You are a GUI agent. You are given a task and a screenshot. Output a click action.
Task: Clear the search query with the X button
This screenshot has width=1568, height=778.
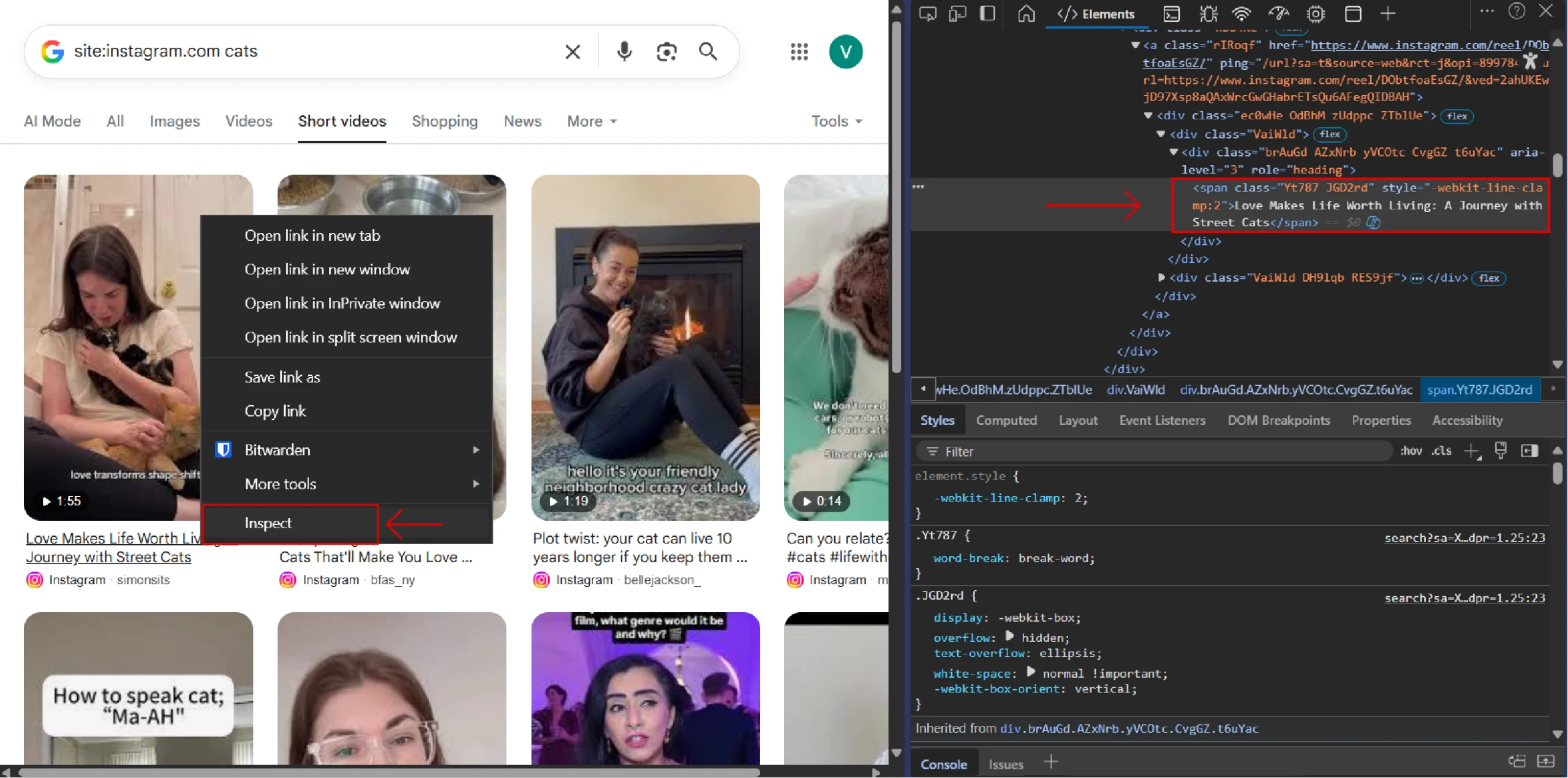click(x=572, y=51)
